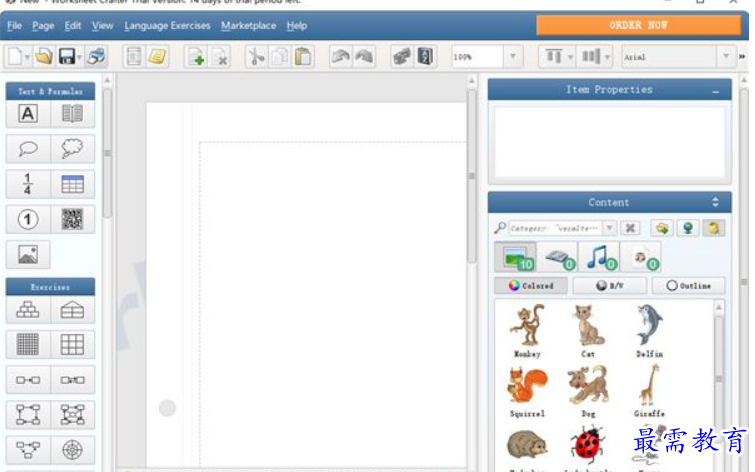Show audio results with the music note
Image resolution: width=755 pixels, height=472 pixels.
(x=599, y=258)
